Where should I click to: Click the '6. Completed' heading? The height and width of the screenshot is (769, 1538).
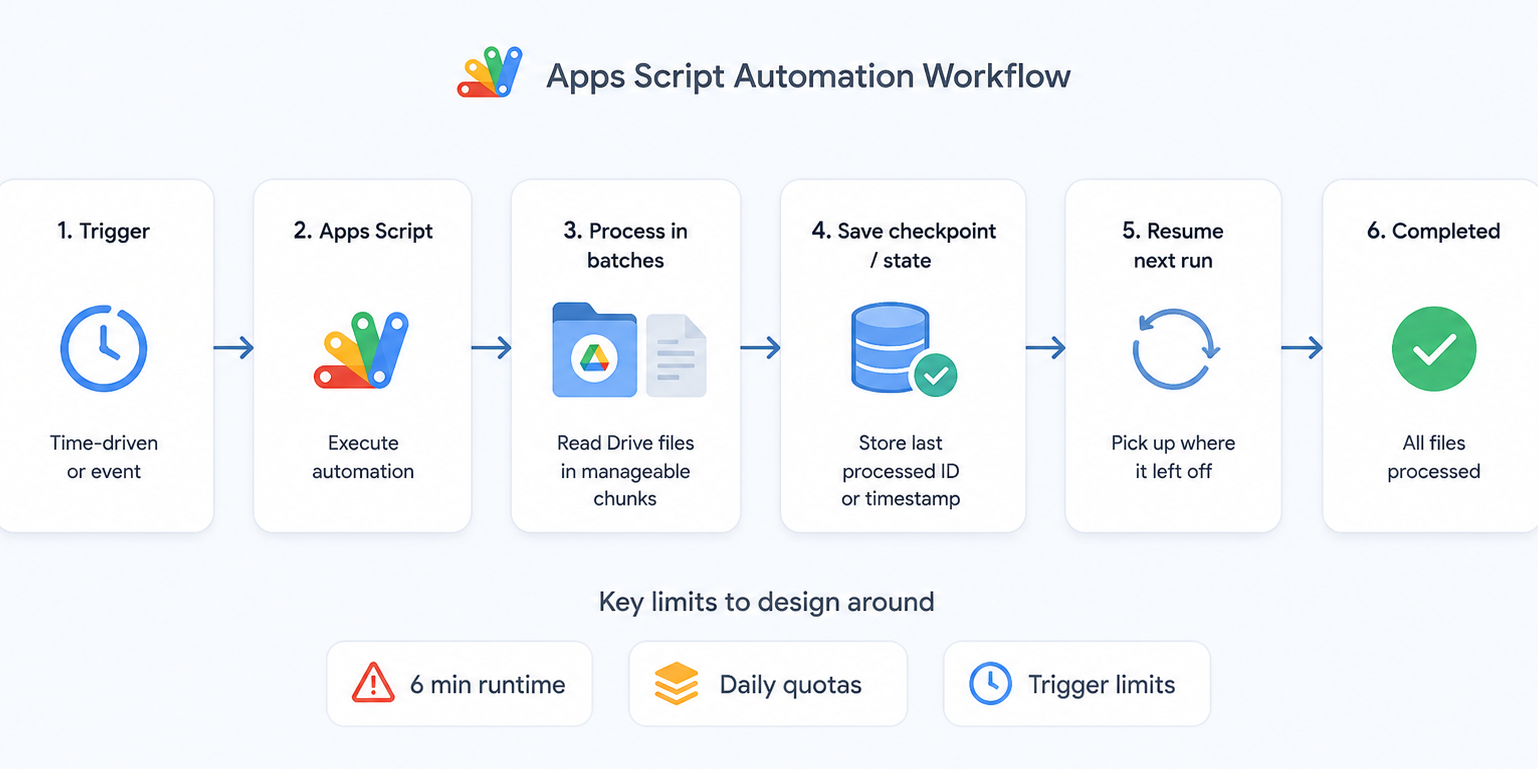pyautogui.click(x=1434, y=231)
